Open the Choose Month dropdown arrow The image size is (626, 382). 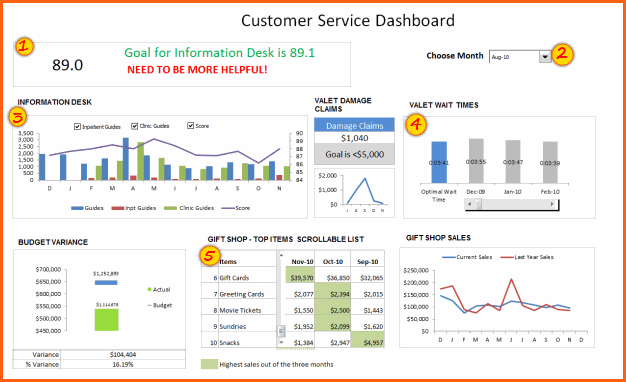pyautogui.click(x=545, y=57)
